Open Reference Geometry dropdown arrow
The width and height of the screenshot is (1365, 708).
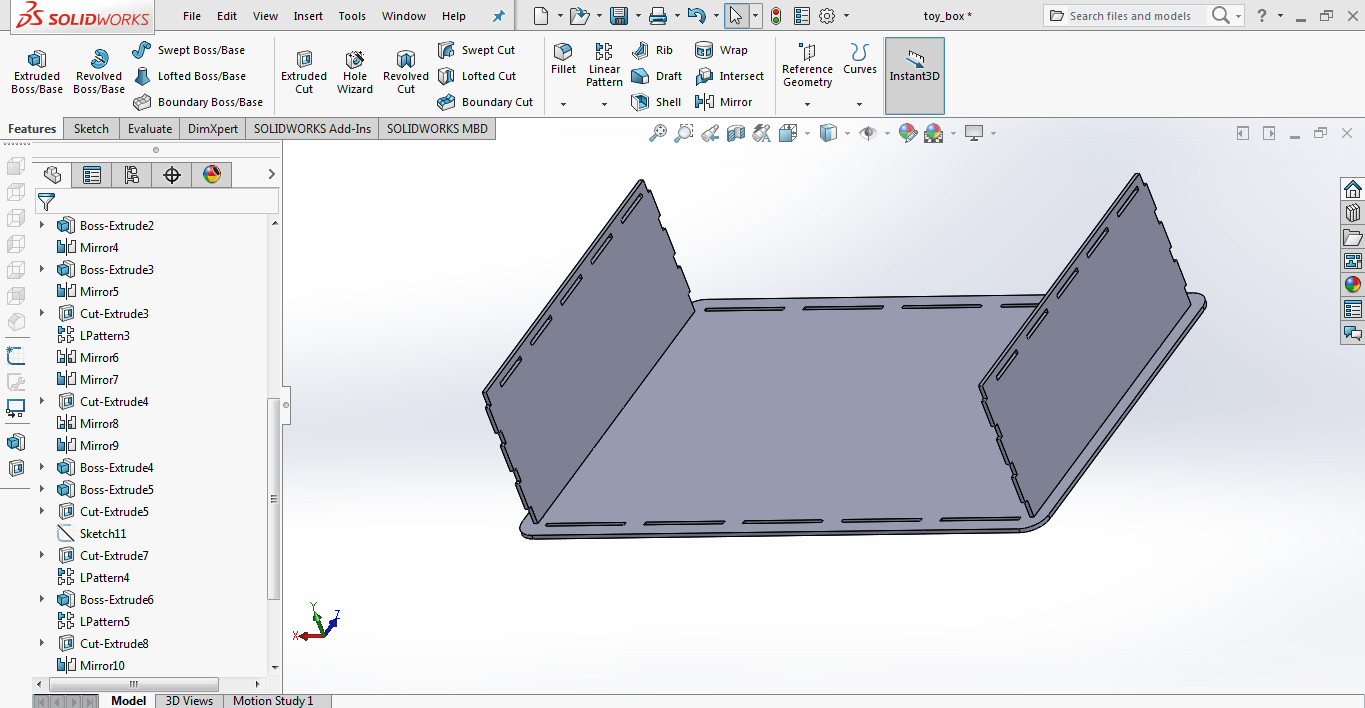(x=807, y=104)
